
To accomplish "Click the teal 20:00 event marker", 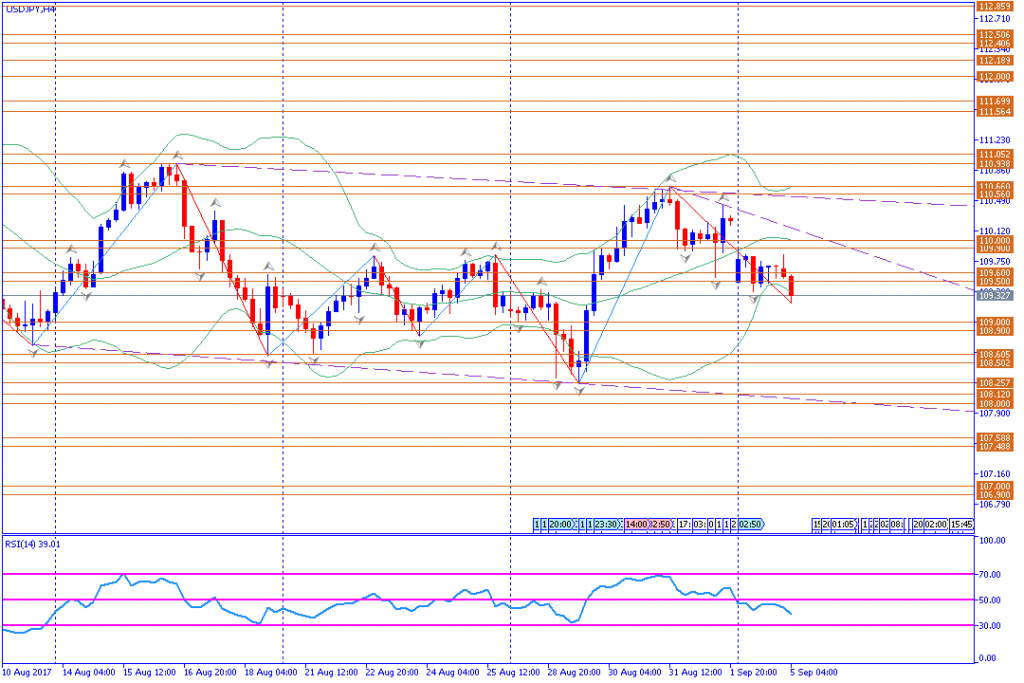I will [561, 523].
